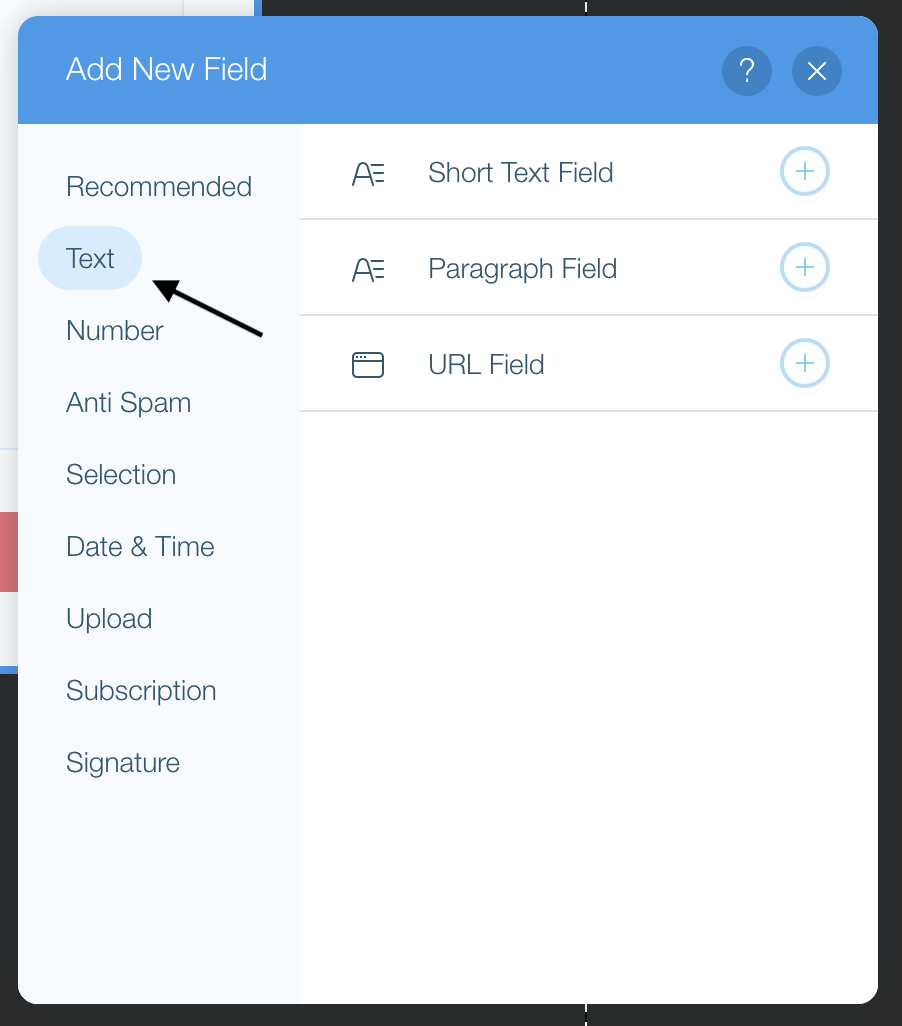Screen dimensions: 902x1026
Task: Choose the Paragraph Field list entry
Action: click(x=522, y=267)
